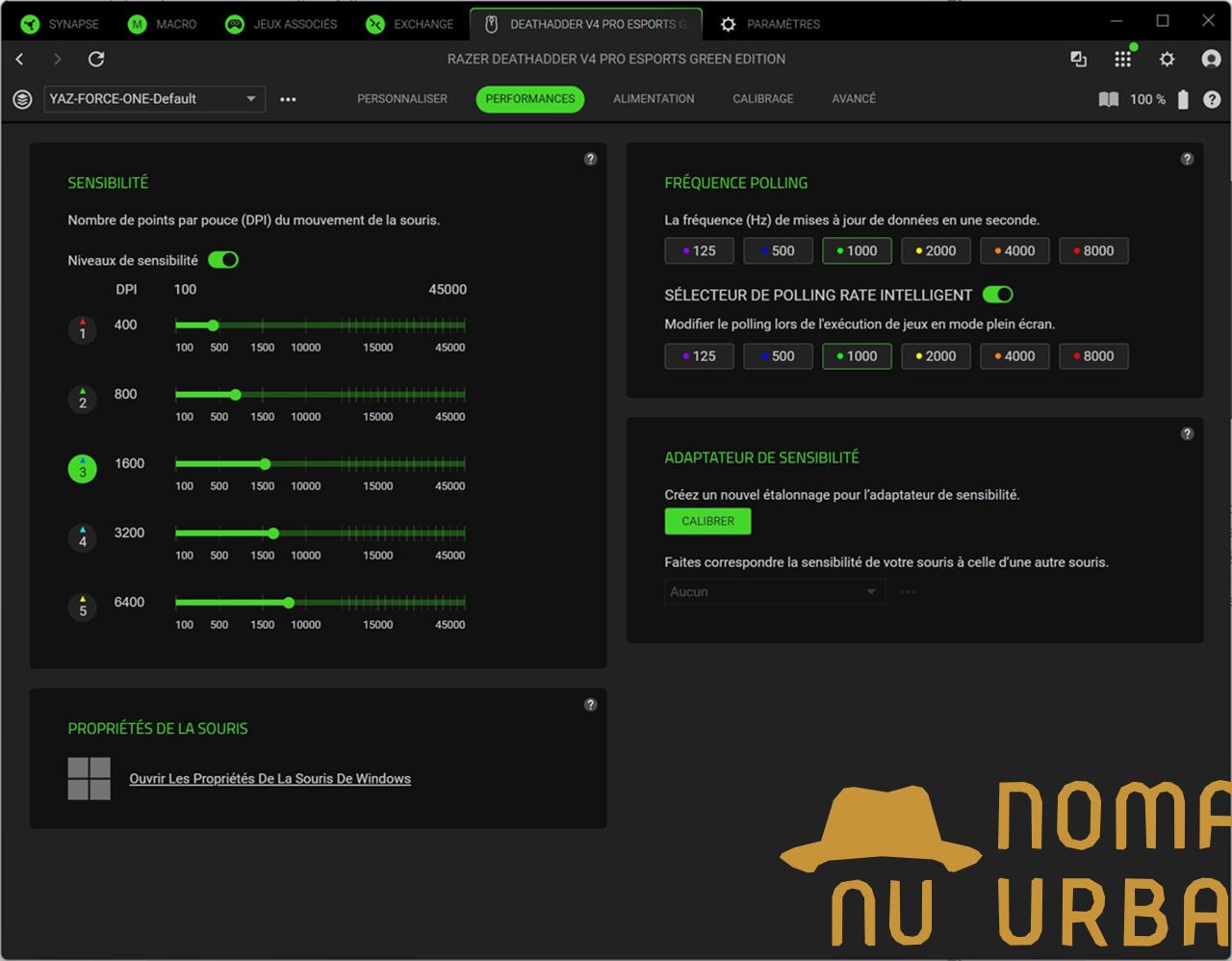Disable Niveaux de sensibilité toggle
This screenshot has height=961, width=1232.
(223, 259)
